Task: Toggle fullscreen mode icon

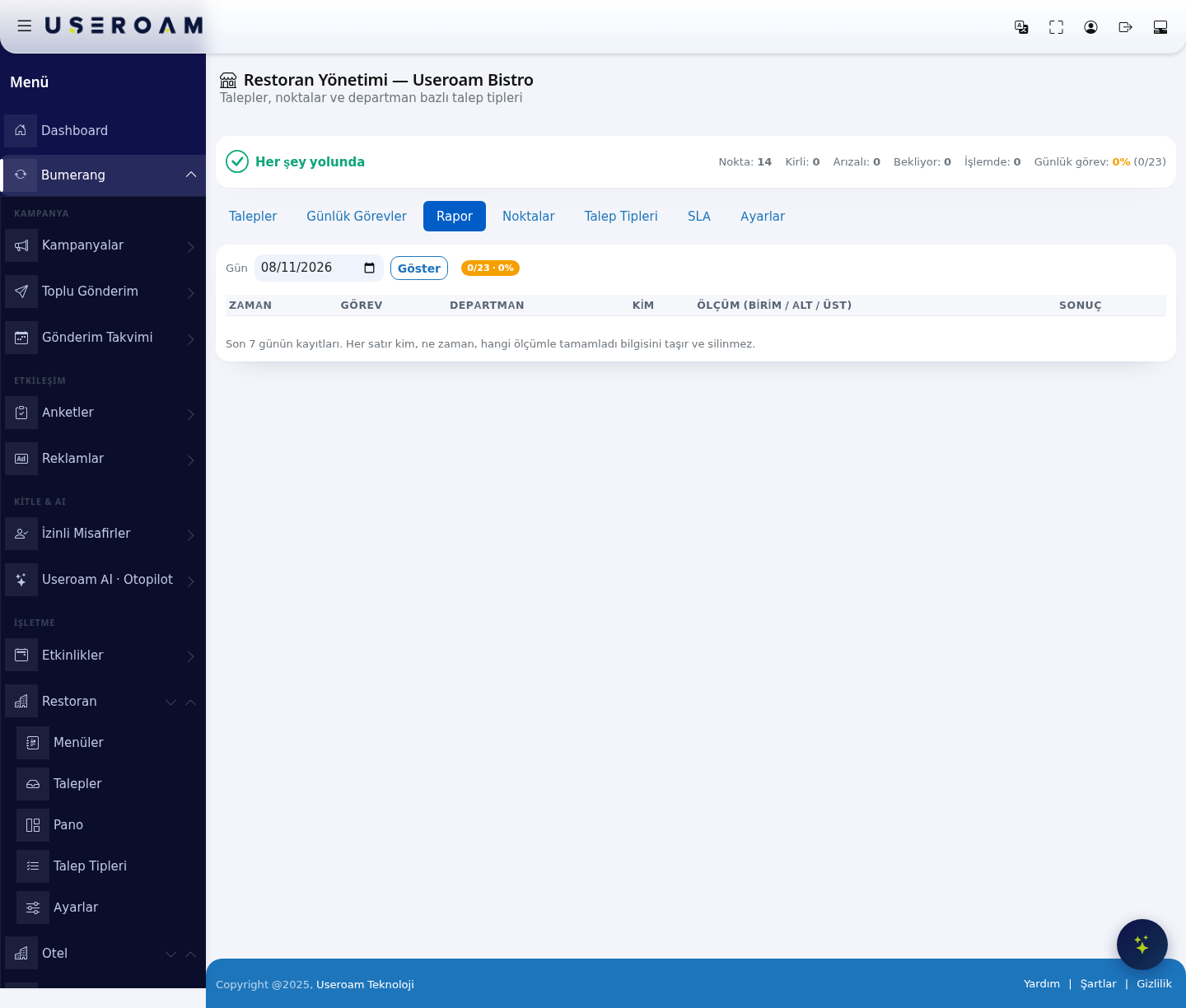Action: [1056, 27]
